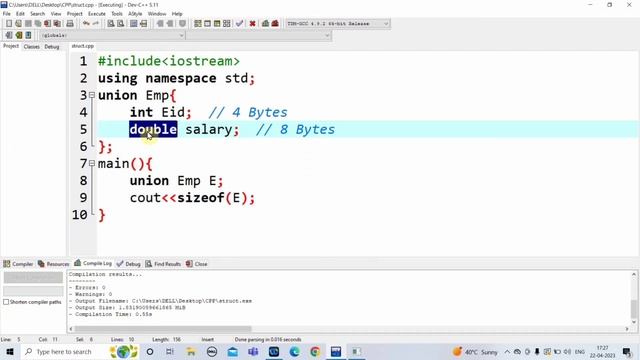Click the Windows Start button
This screenshot has width=640, height=360.
coord(10,351)
